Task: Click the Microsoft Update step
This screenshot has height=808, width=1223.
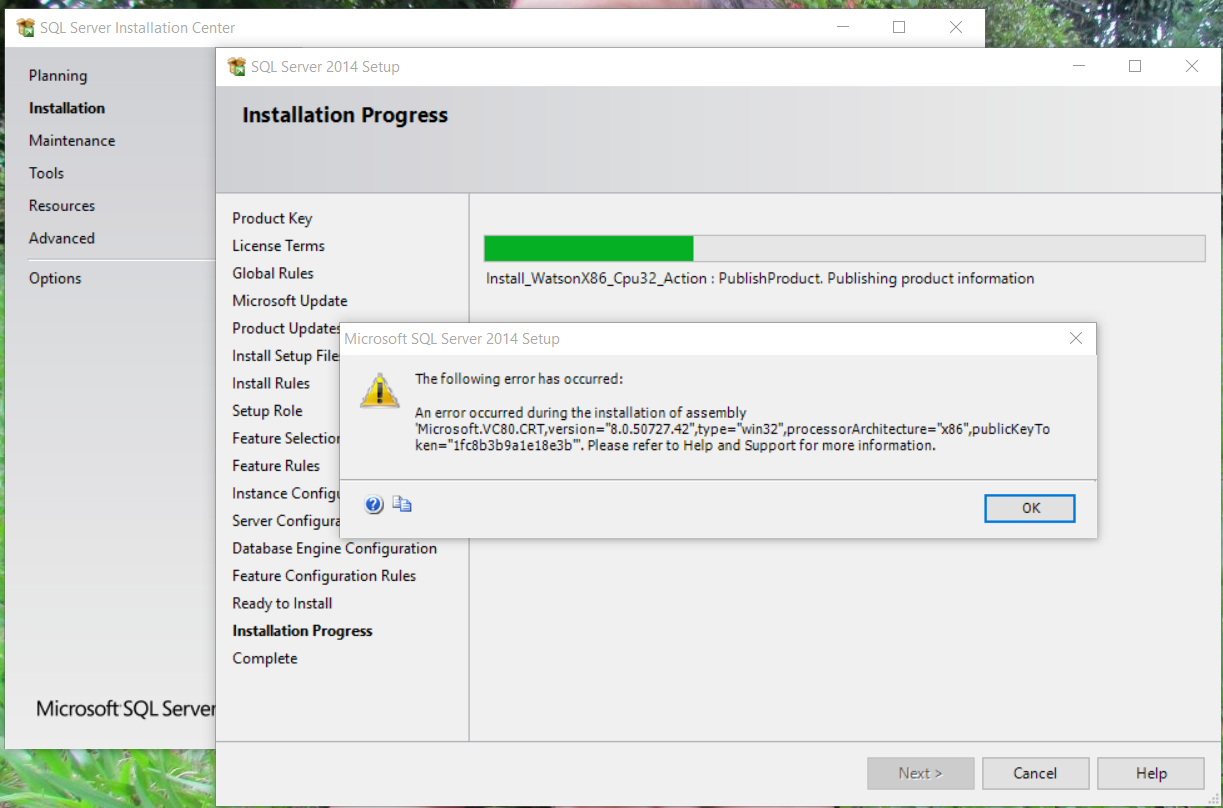Action: (290, 301)
